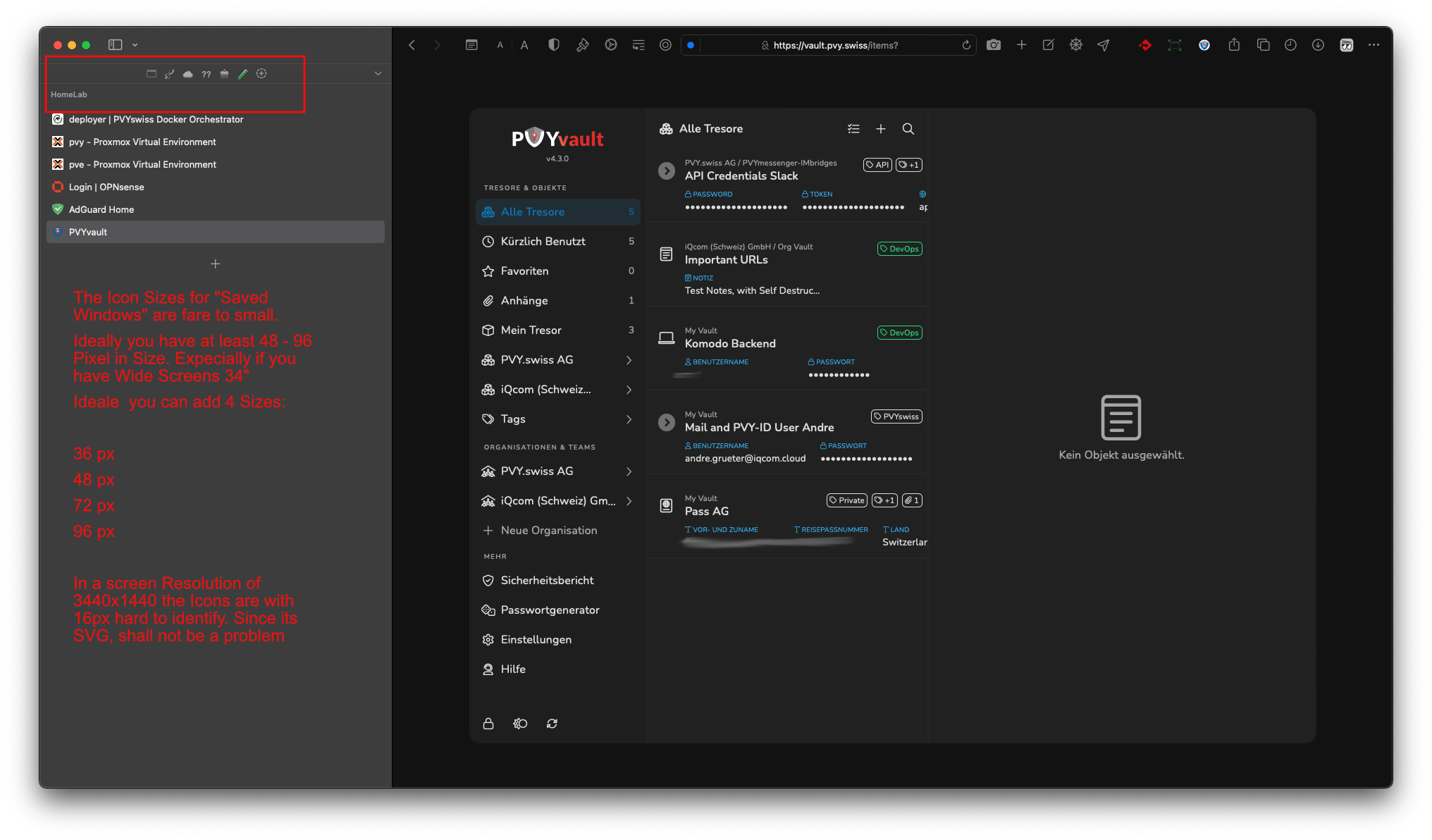Toggle the shield content blocker icon
The height and width of the screenshot is (840, 1432).
[554, 45]
